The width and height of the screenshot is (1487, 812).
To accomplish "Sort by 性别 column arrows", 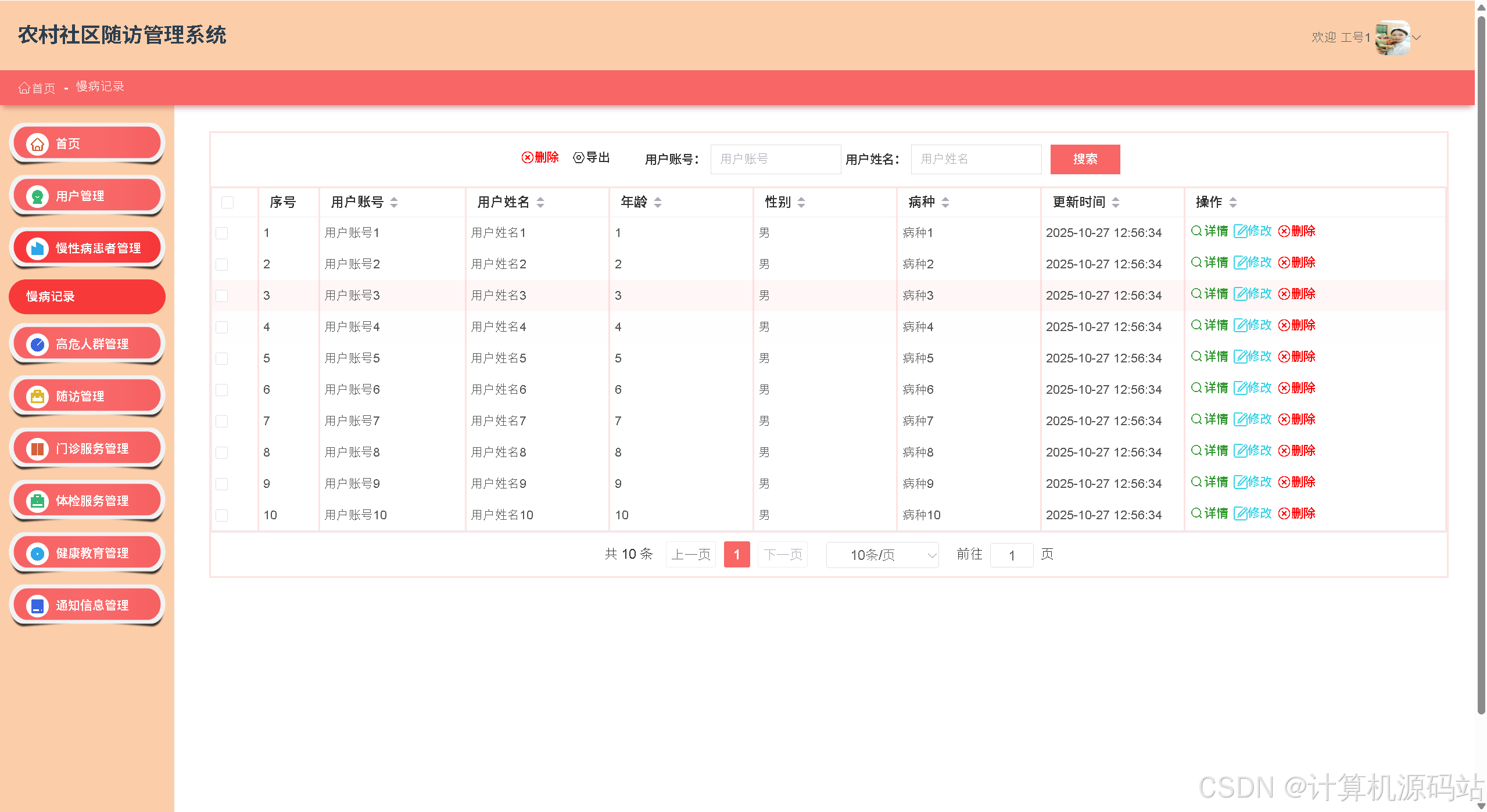I will pos(801,202).
